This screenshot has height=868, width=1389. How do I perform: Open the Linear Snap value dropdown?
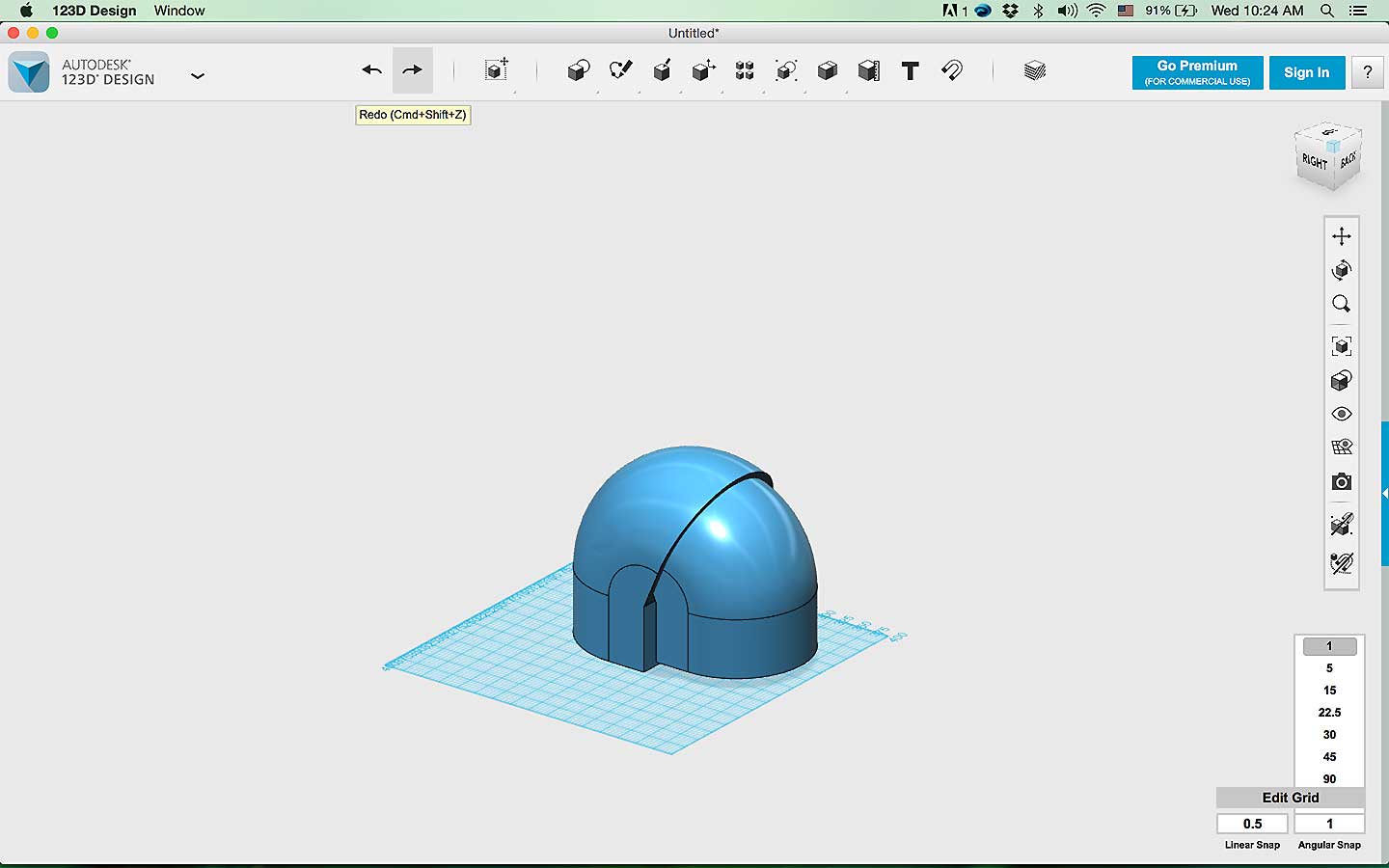[x=1252, y=824]
